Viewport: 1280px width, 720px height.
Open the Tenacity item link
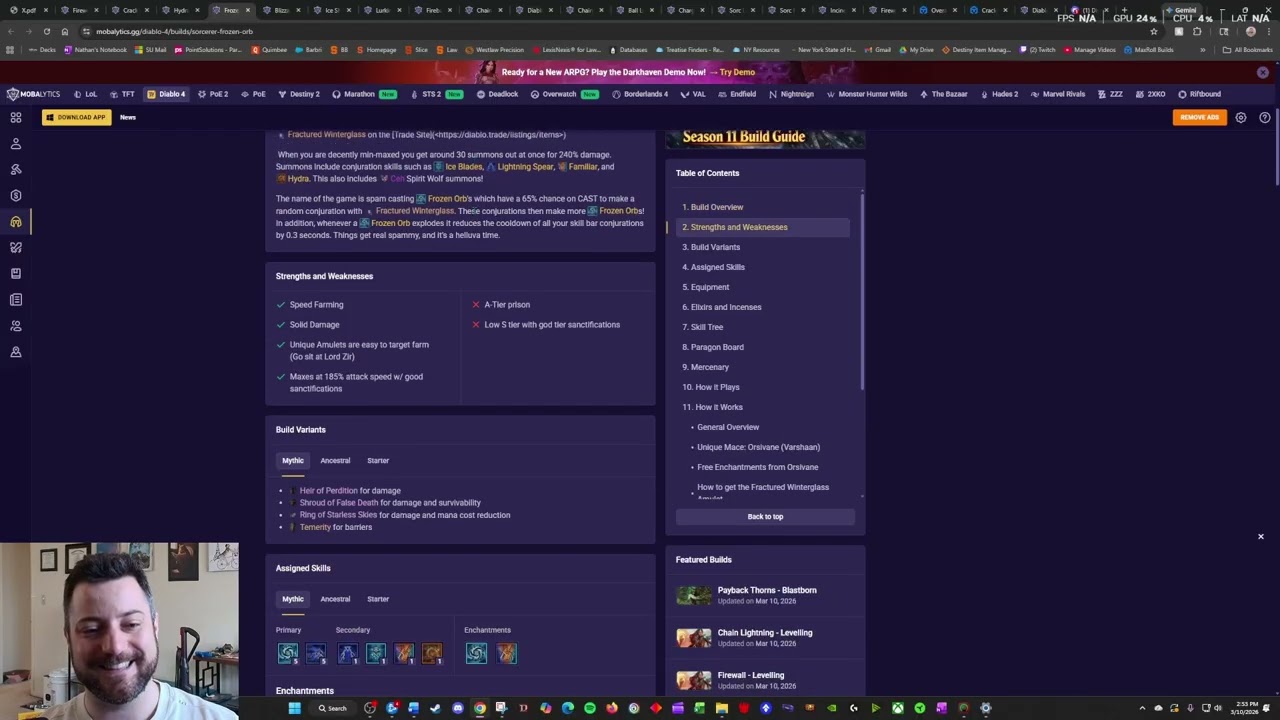click(315, 527)
